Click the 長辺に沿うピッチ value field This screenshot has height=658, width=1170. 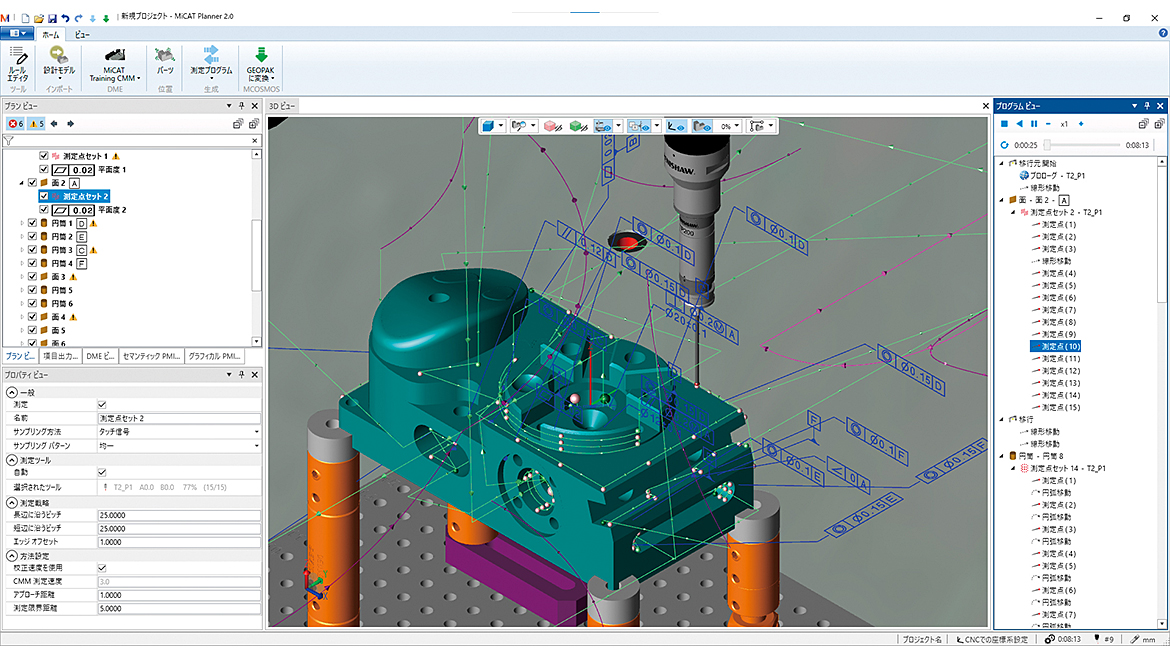coord(179,516)
